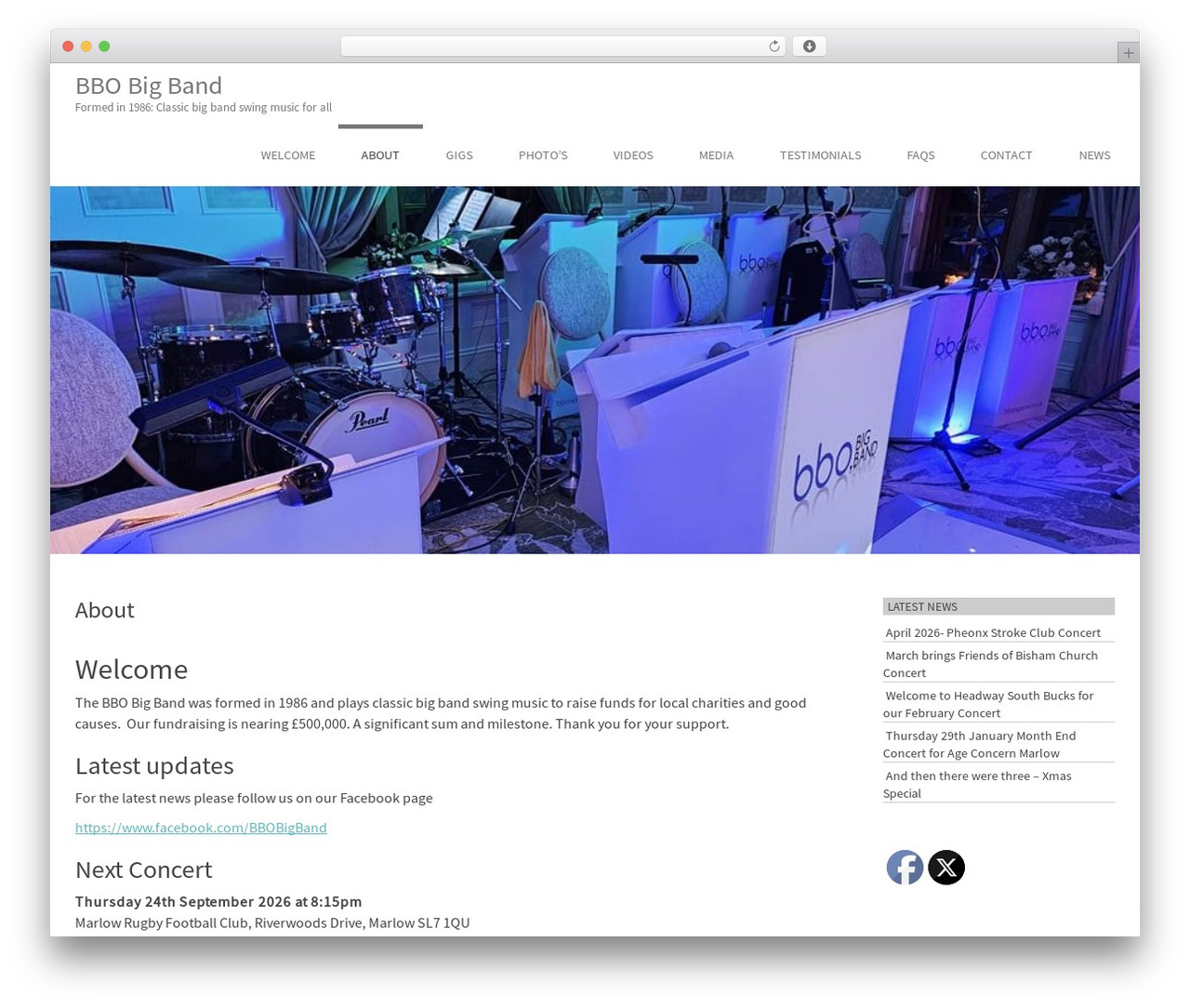Image resolution: width=1190 pixels, height=1008 pixels.
Task: Open Thursday 29th January Age Concern post
Action: pos(980,744)
